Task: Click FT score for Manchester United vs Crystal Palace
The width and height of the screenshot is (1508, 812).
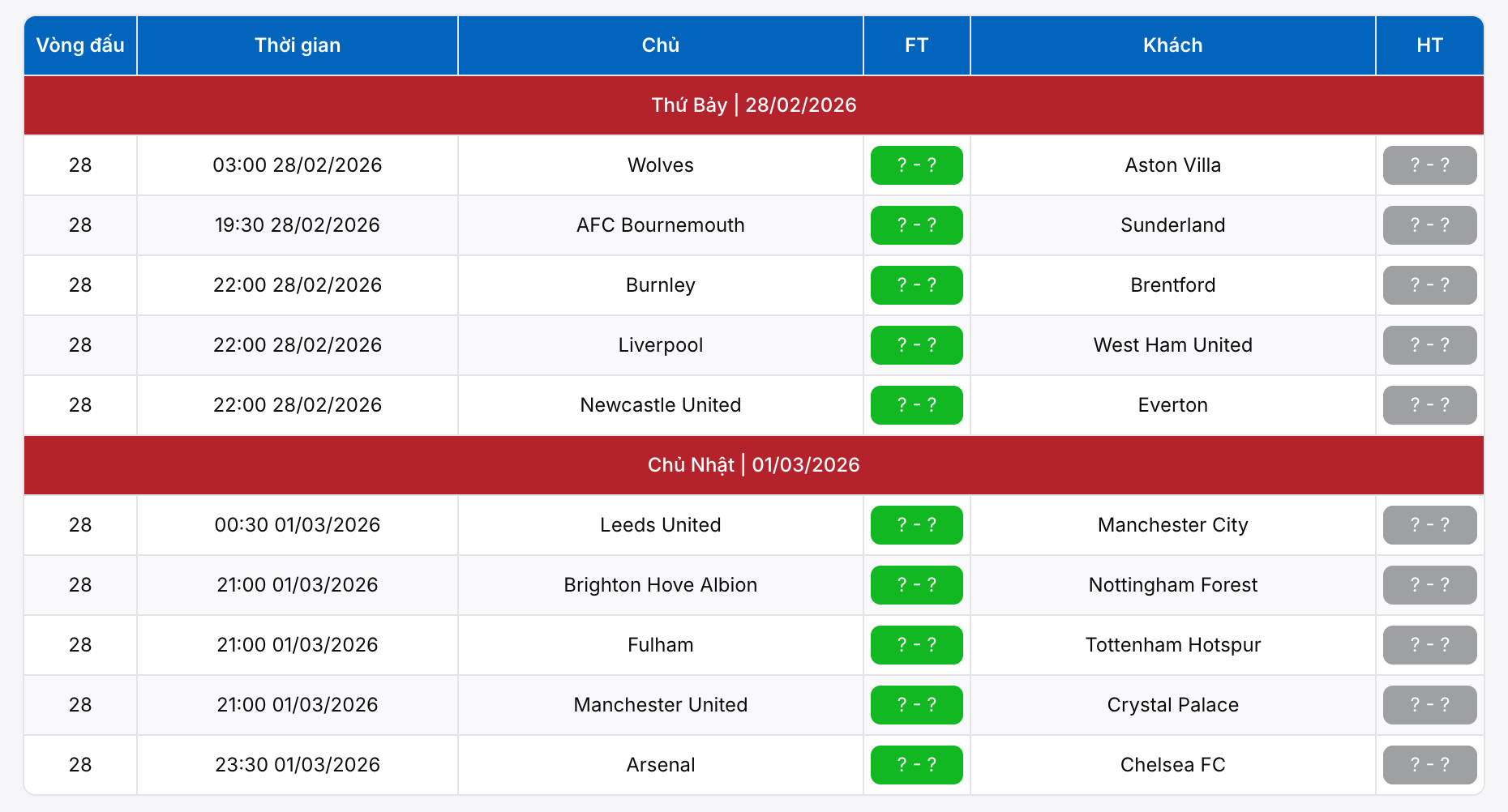Action: pos(916,705)
